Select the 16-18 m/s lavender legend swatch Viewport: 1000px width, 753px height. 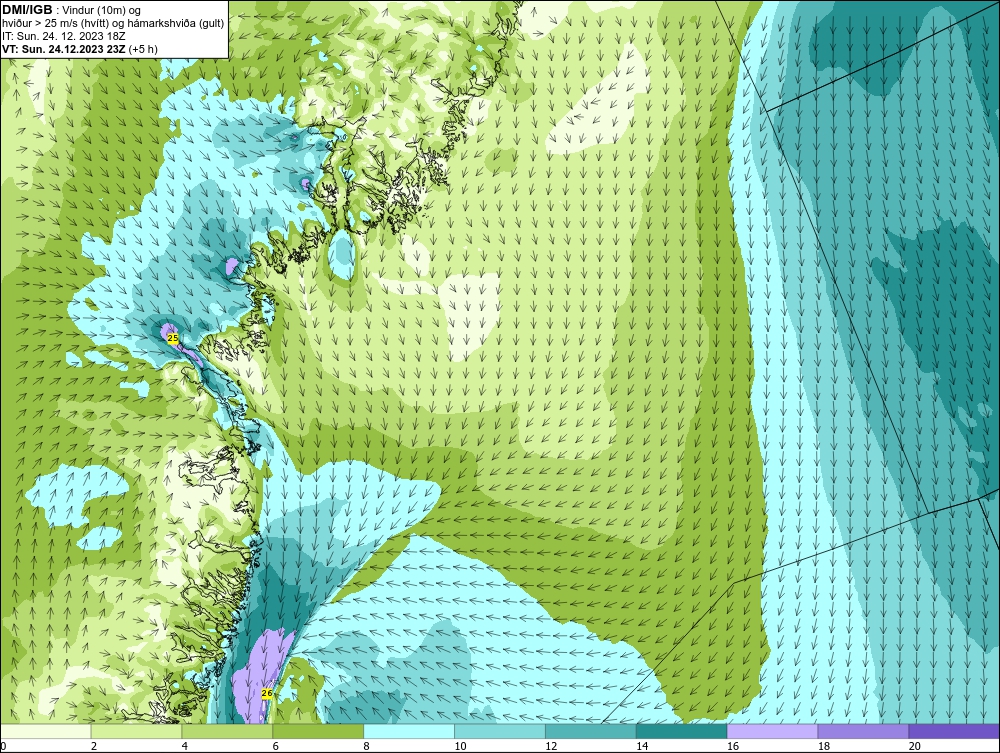click(x=772, y=731)
